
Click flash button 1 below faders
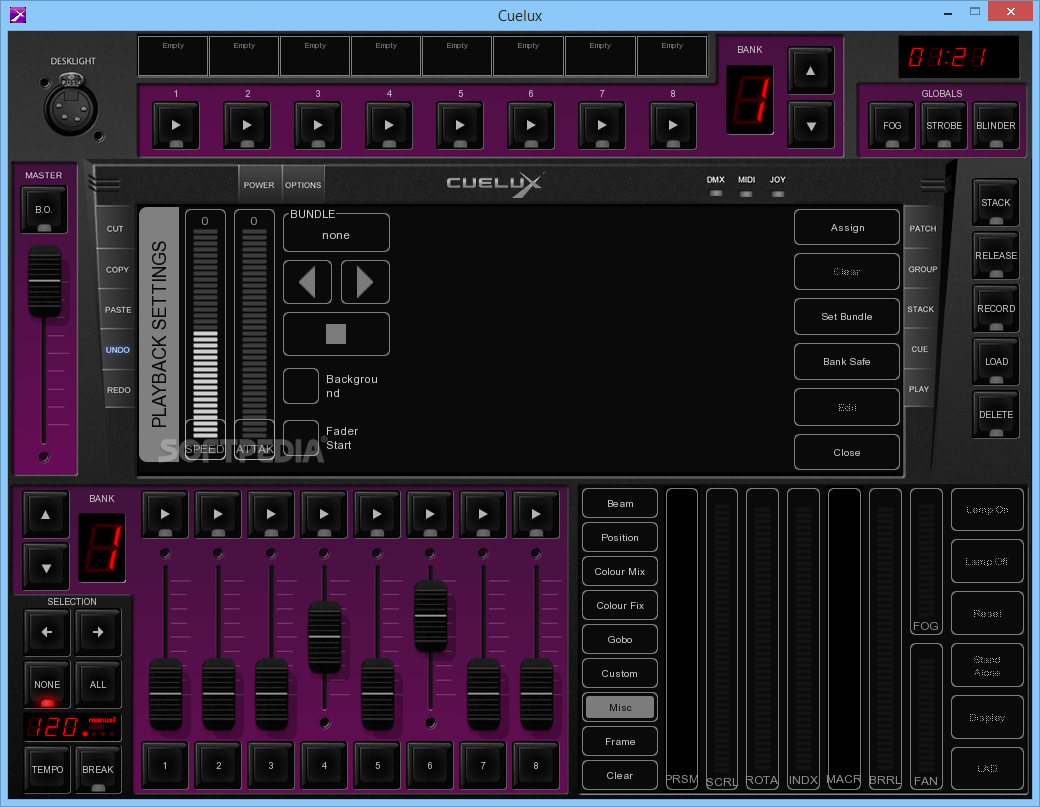165,766
